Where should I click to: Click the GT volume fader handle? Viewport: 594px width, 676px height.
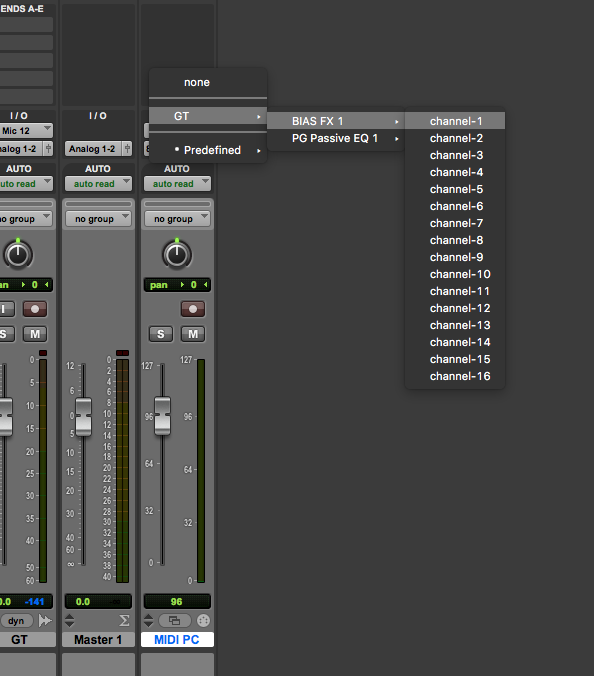(6, 416)
